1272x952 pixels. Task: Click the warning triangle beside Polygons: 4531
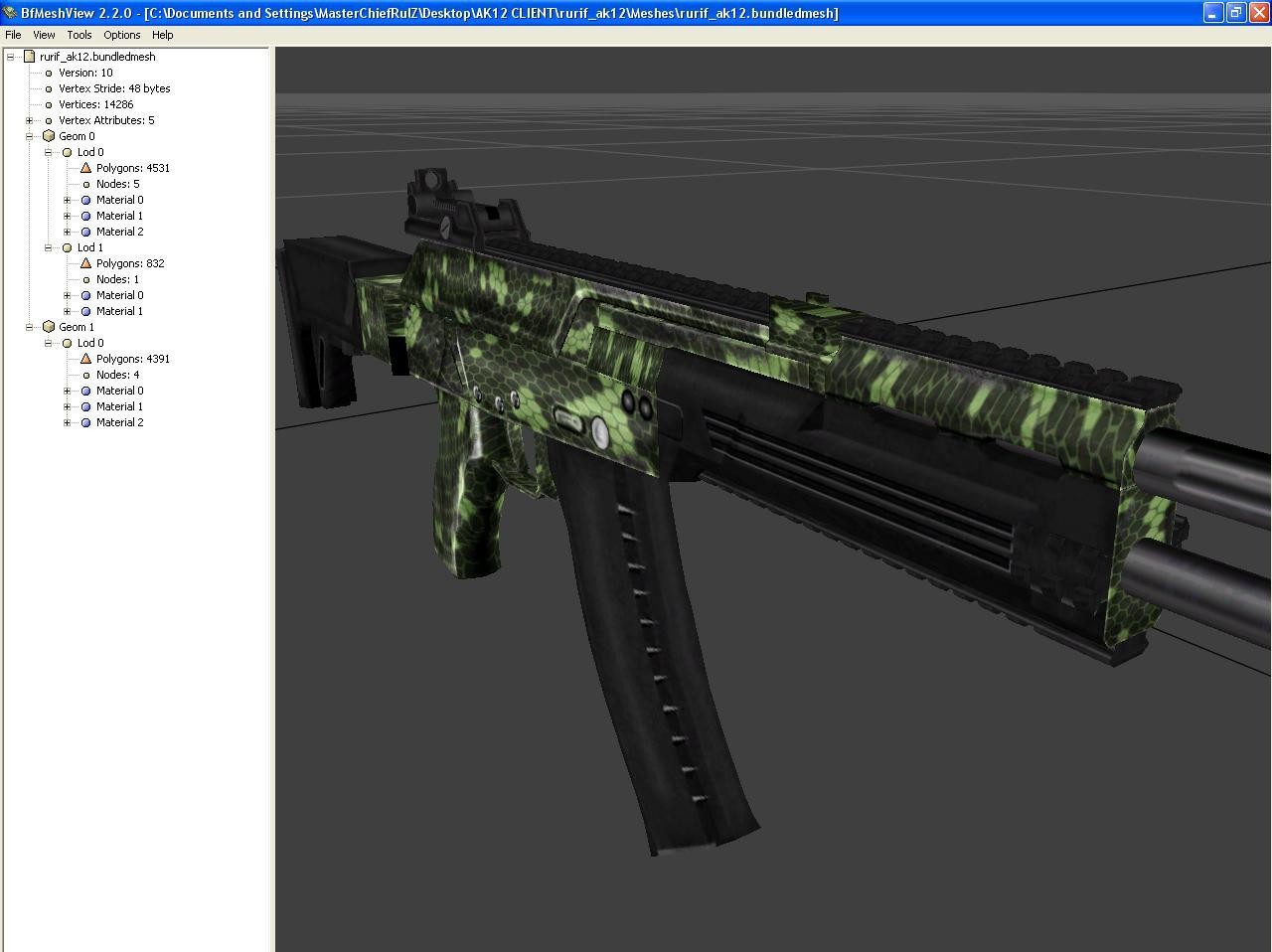point(85,168)
